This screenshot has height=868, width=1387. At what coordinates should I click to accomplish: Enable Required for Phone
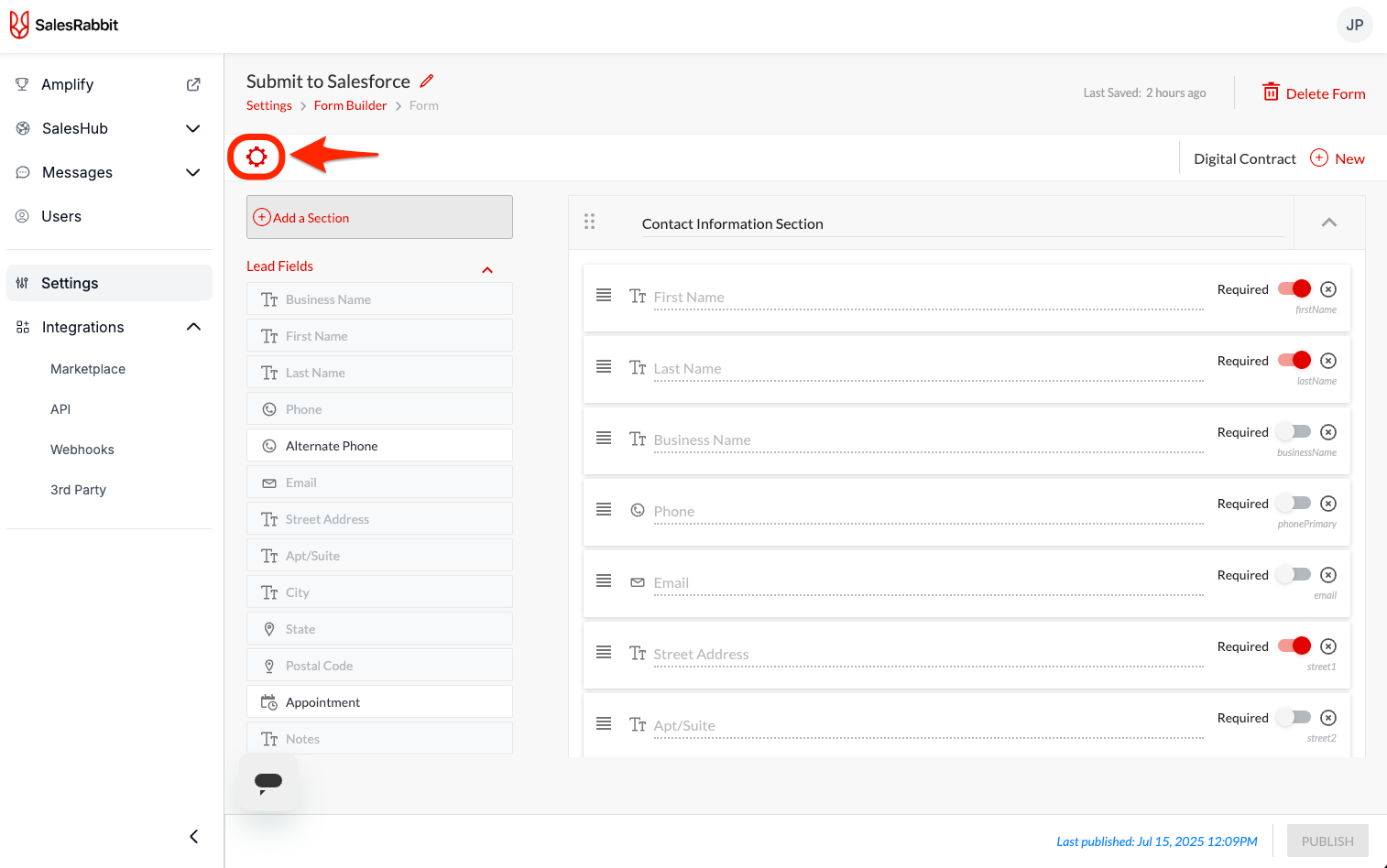1294,503
